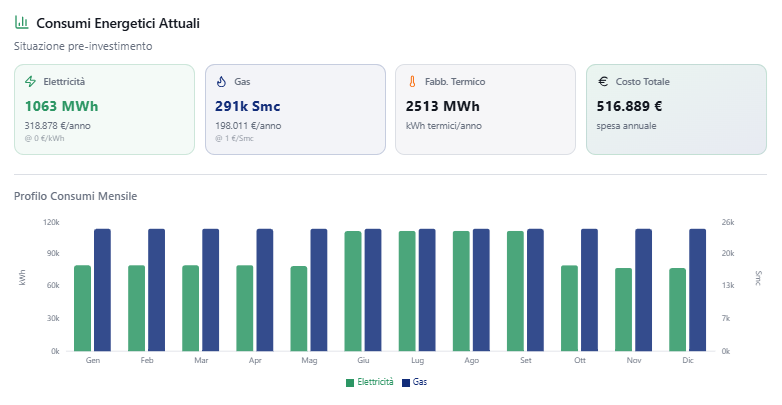Toggle Gas series via legend label
782x405 pixels.
tap(420, 382)
